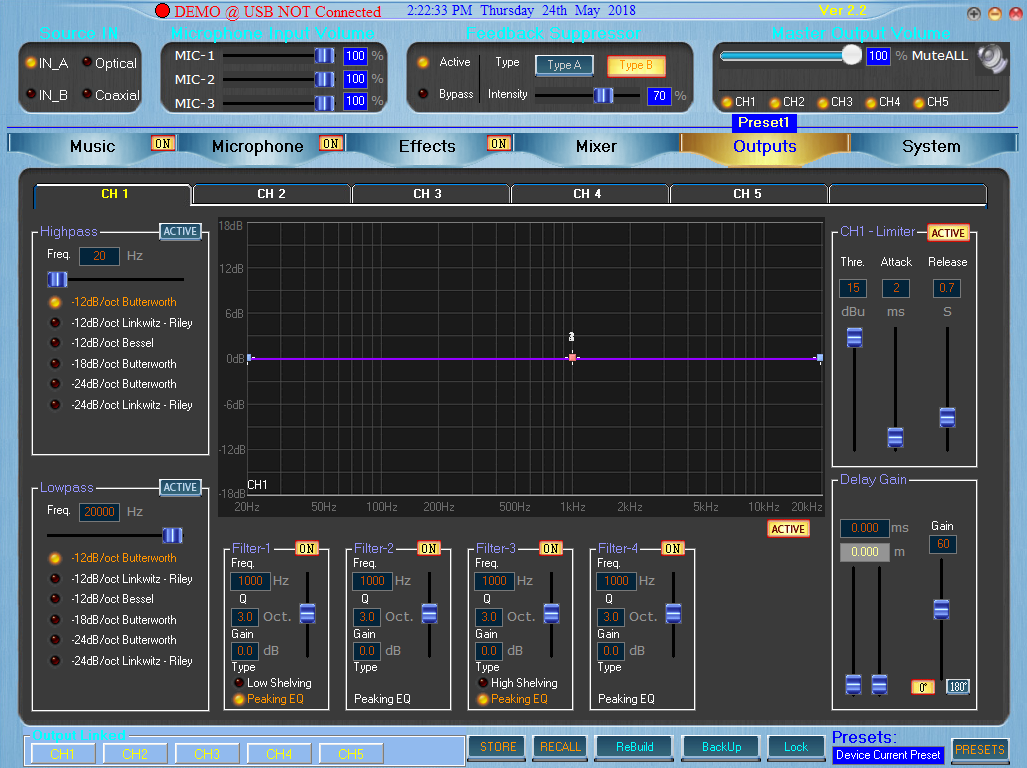This screenshot has height=768, width=1027.
Task: Click feedback Type B button
Action: pos(636,65)
